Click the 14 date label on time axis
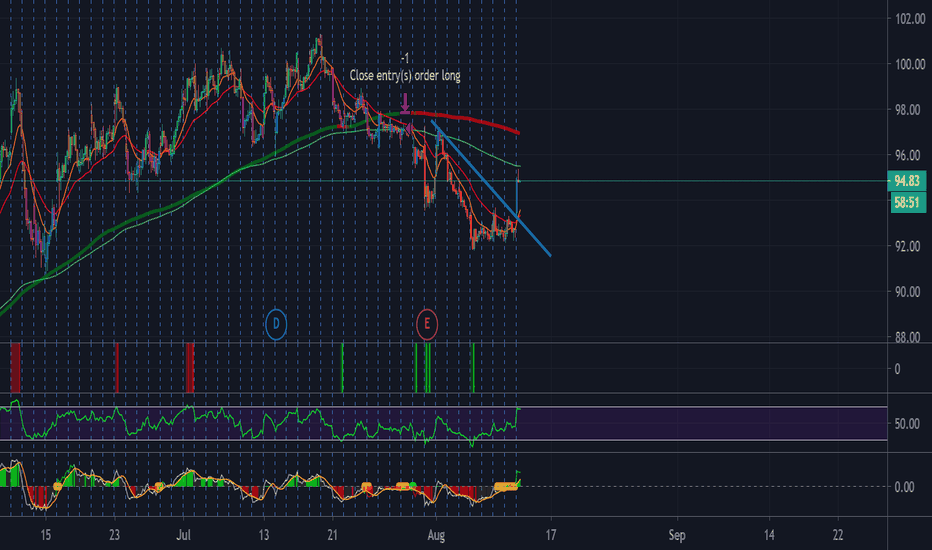 click(769, 535)
